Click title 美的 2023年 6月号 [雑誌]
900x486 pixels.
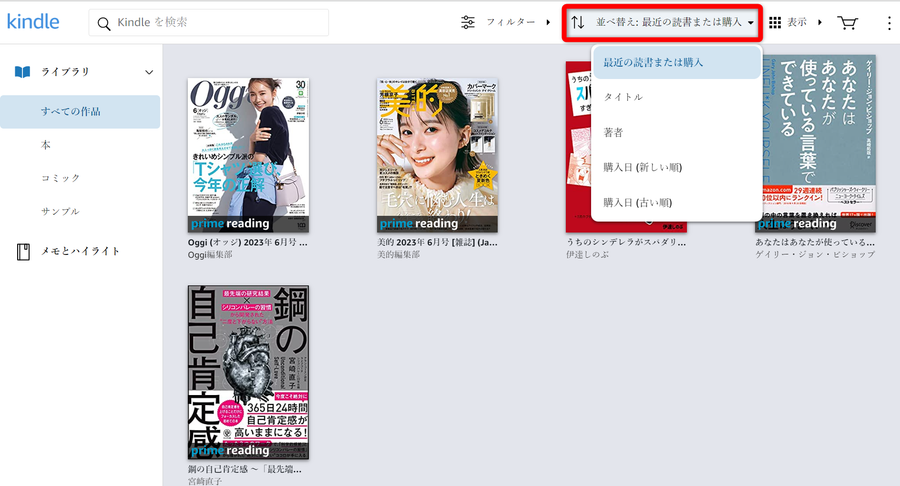pyautogui.click(x=437, y=243)
